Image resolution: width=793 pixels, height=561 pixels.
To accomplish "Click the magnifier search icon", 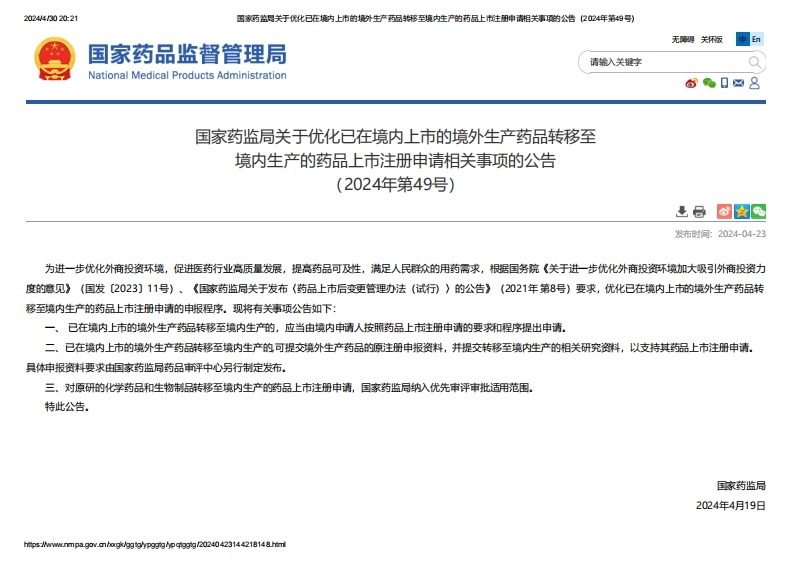I will coord(756,62).
